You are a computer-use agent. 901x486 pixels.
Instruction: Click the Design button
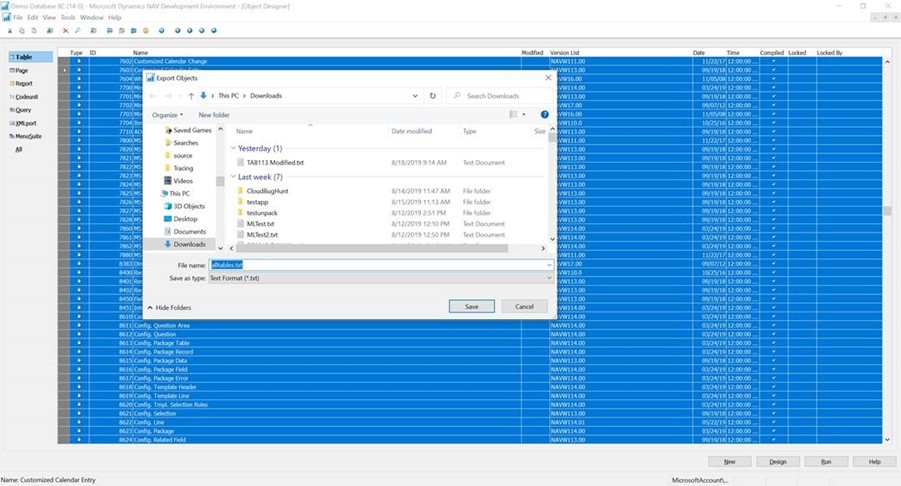(778, 461)
